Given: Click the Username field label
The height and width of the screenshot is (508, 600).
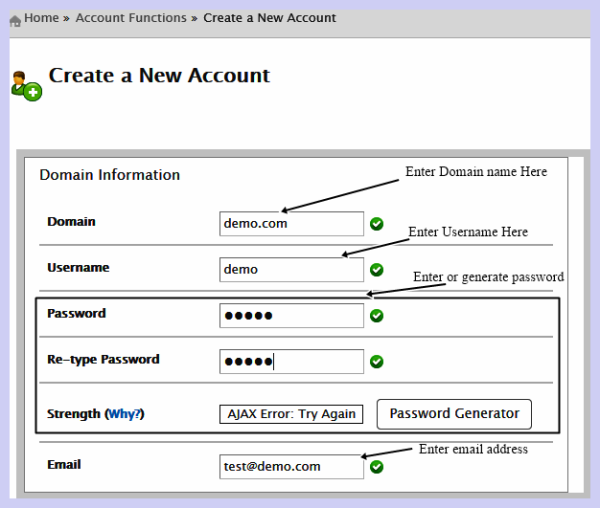Looking at the screenshot, I should pos(78,267).
